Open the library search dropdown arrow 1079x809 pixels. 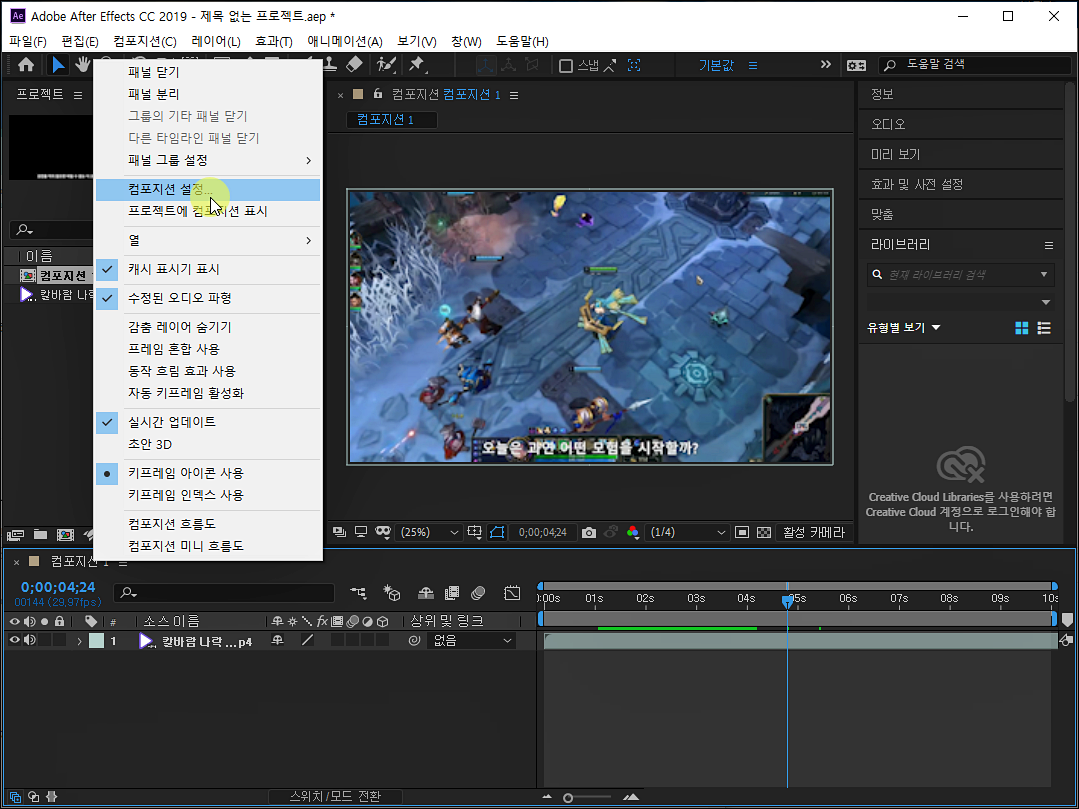[x=1044, y=274]
